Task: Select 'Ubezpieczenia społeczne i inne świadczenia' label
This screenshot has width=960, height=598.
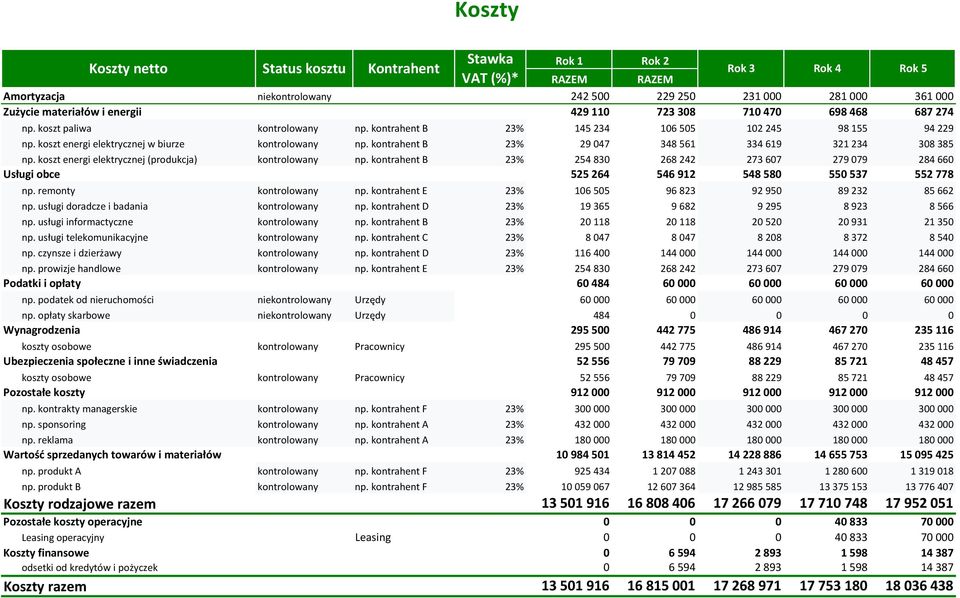Action: pyautogui.click(x=110, y=361)
